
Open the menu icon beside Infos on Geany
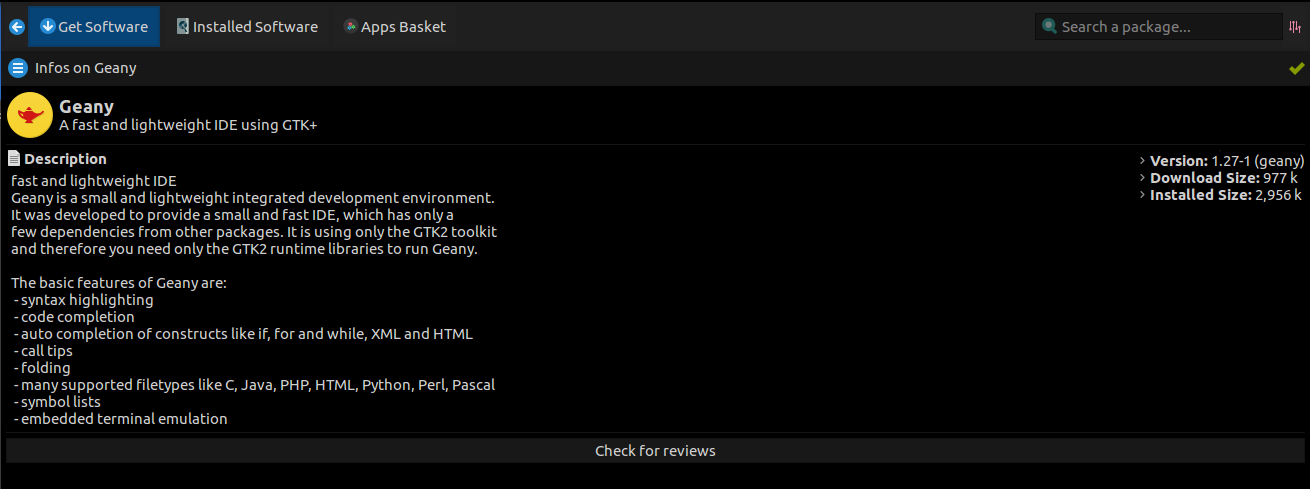point(17,68)
